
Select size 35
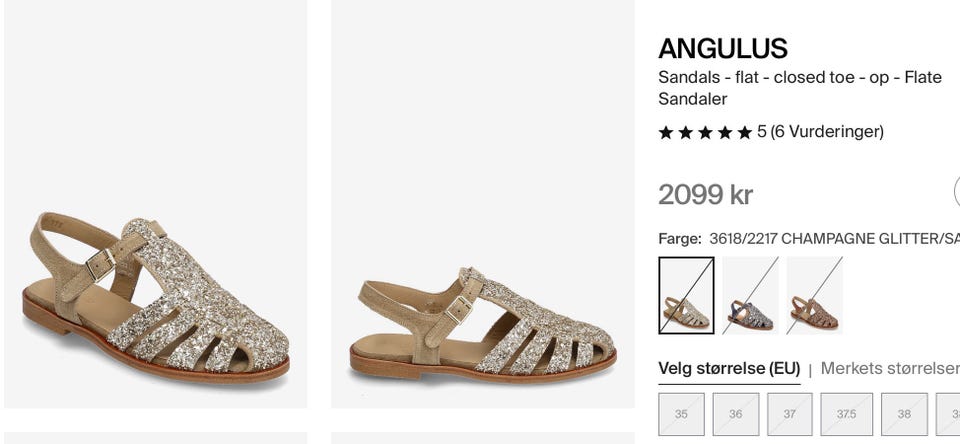click(681, 415)
